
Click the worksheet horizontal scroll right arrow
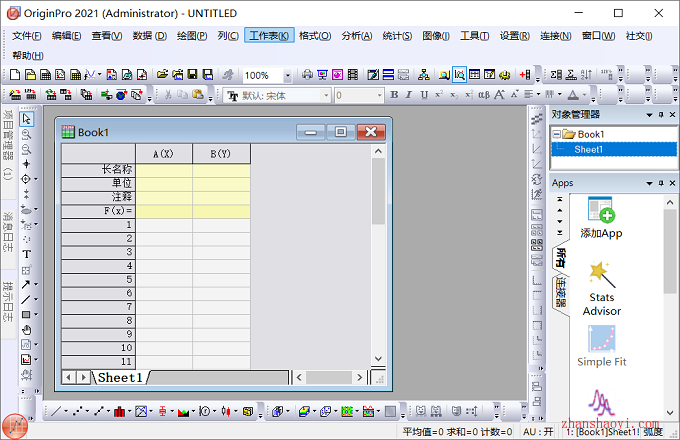[x=359, y=378]
